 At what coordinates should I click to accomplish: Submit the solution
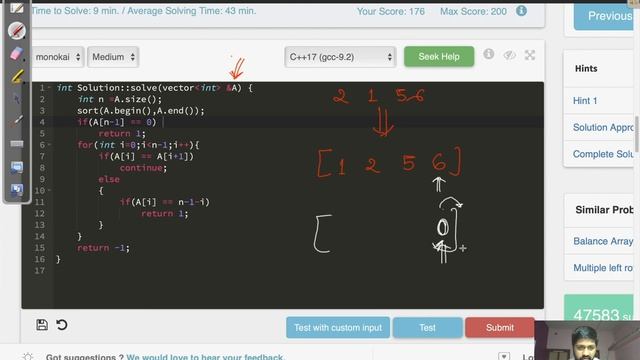click(500, 327)
